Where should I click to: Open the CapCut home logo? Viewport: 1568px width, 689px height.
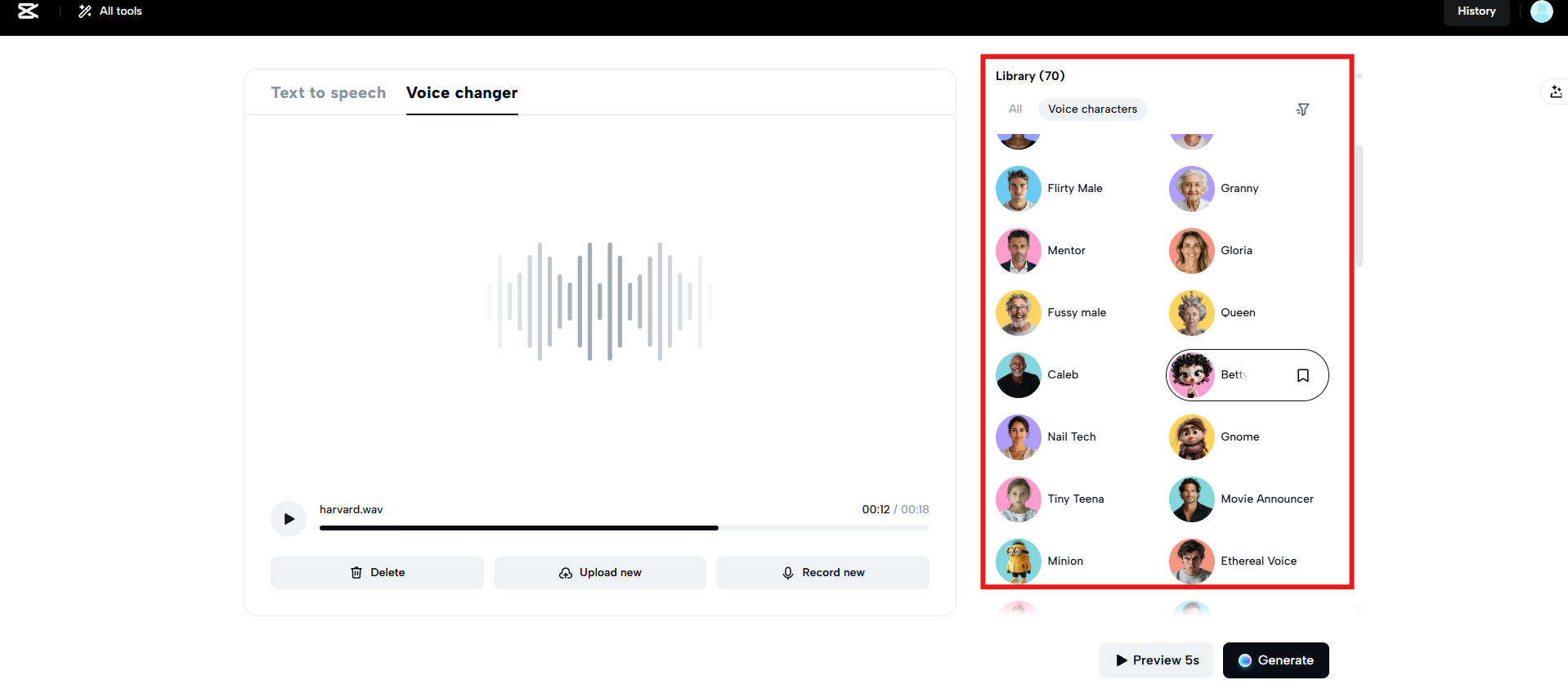point(29,11)
